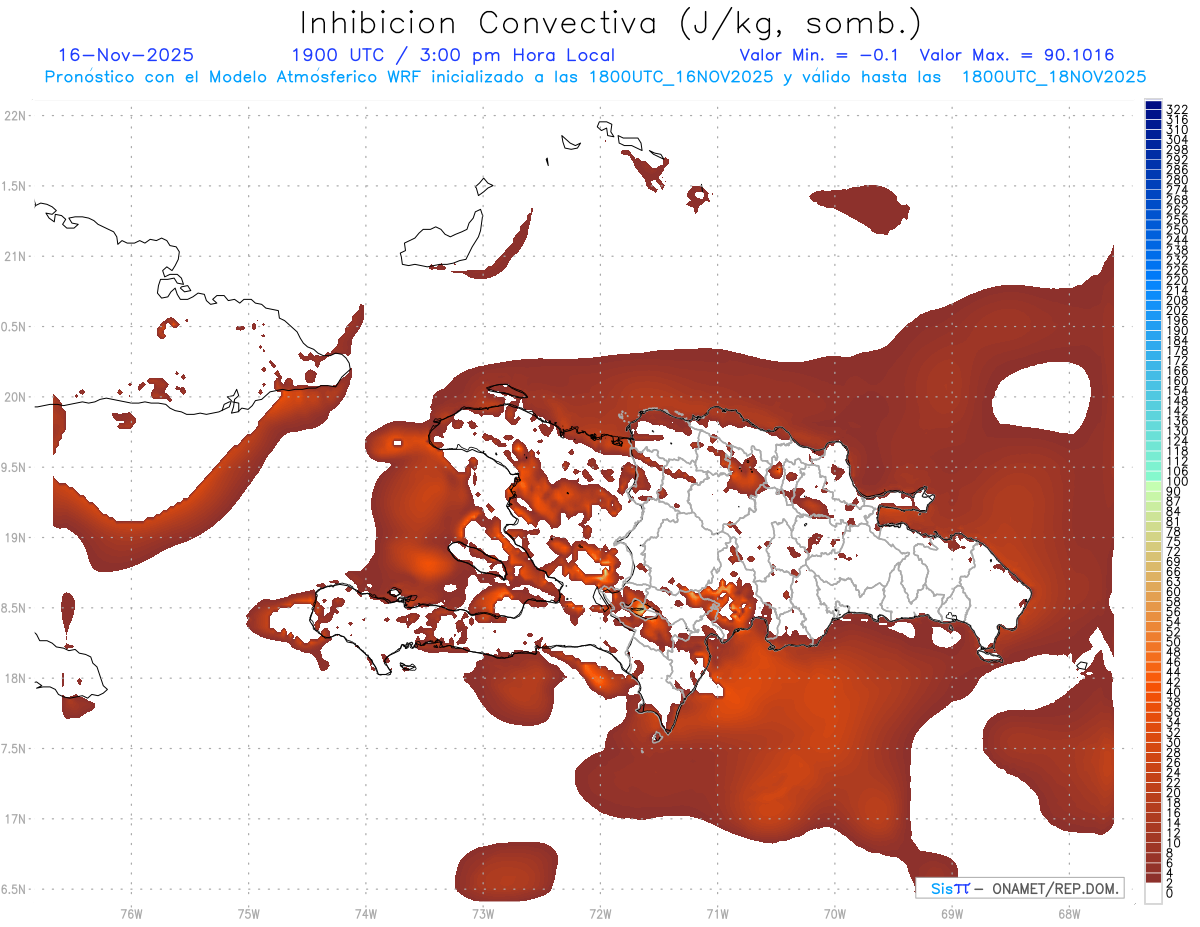Click the '20' value on the color scale

(x=1173, y=793)
